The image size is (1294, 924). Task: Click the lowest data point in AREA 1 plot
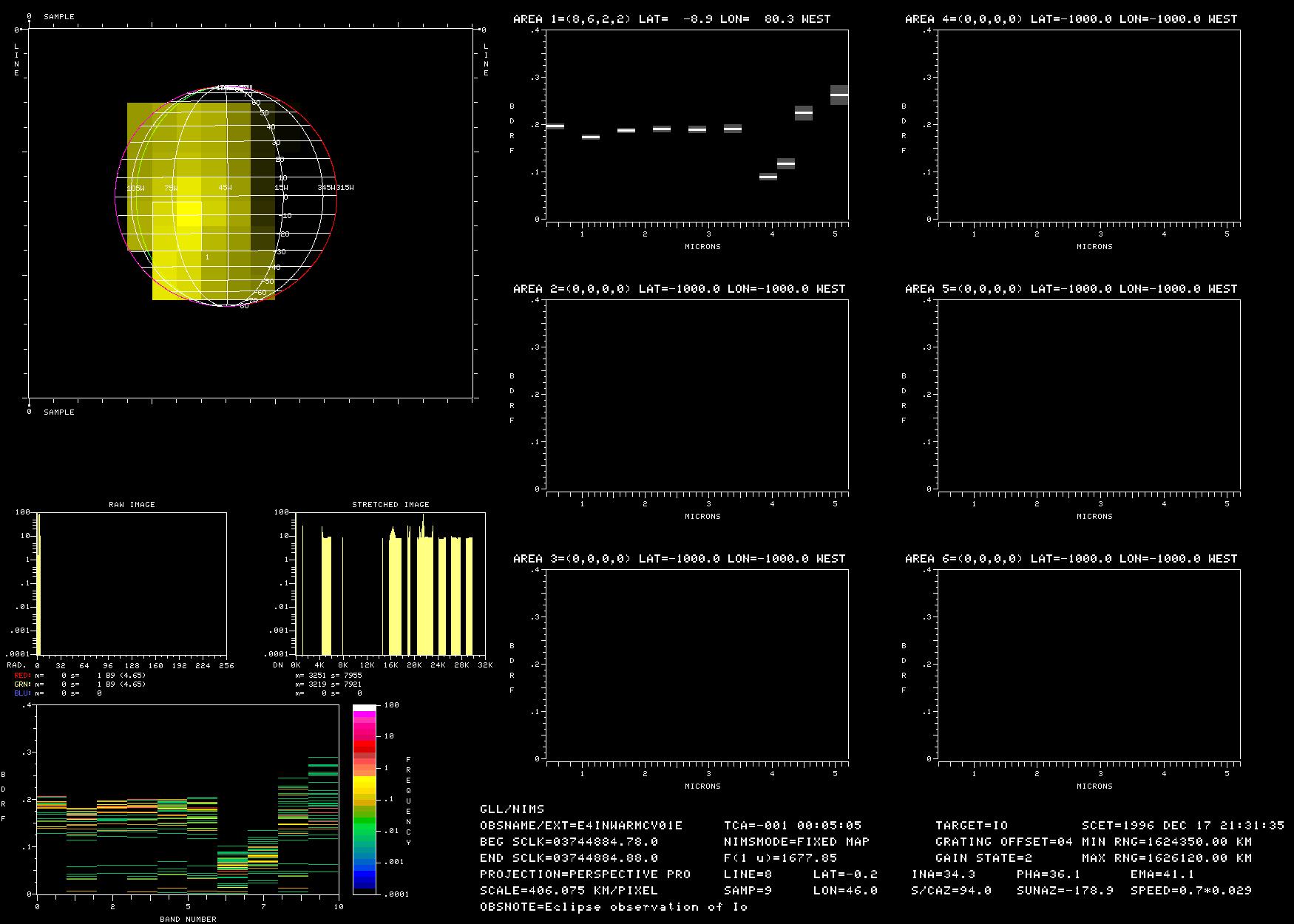768,177
